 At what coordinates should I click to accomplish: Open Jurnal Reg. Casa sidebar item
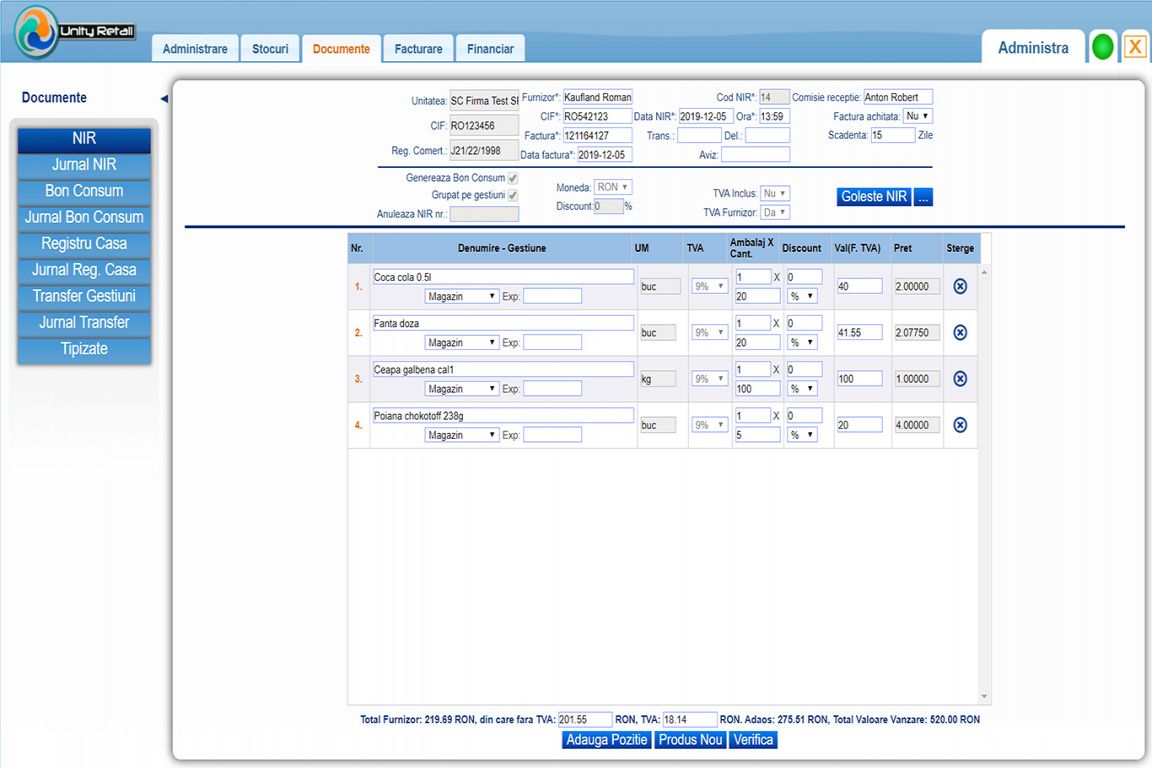pos(84,270)
